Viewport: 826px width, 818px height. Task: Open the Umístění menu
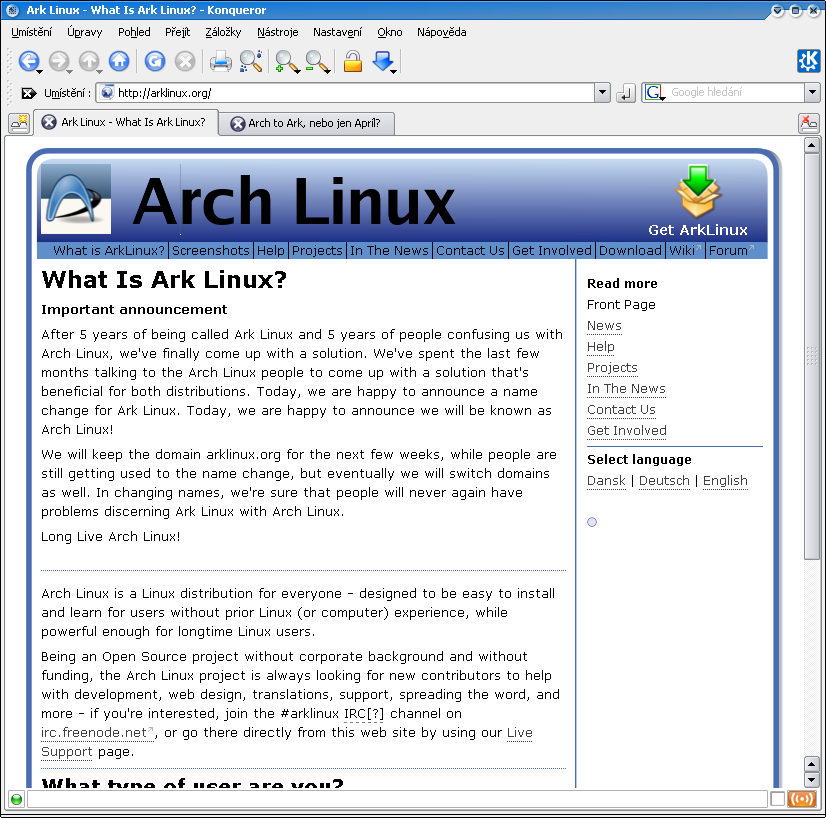click(32, 32)
